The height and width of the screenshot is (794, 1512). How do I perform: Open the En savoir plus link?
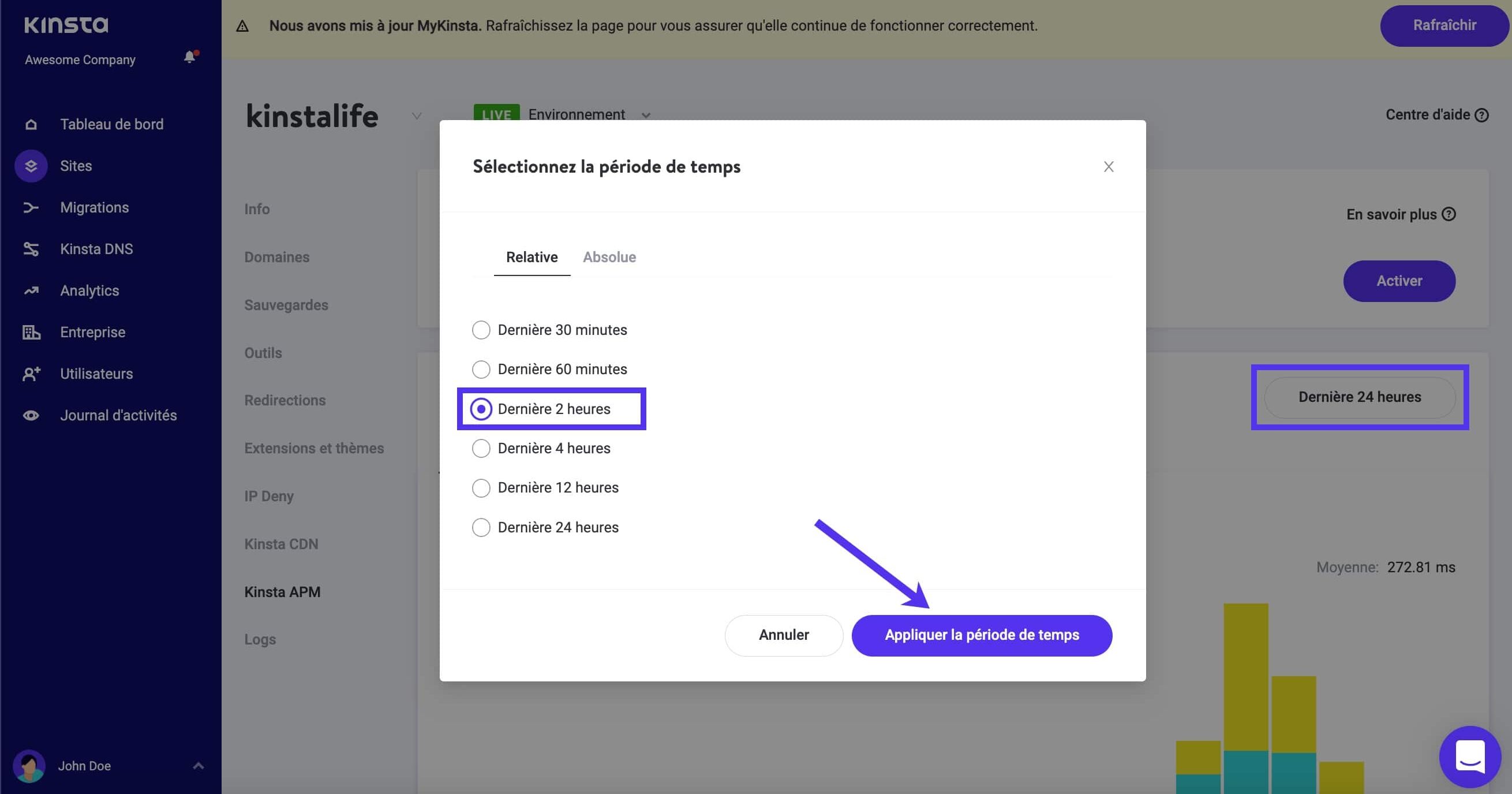coord(1401,214)
